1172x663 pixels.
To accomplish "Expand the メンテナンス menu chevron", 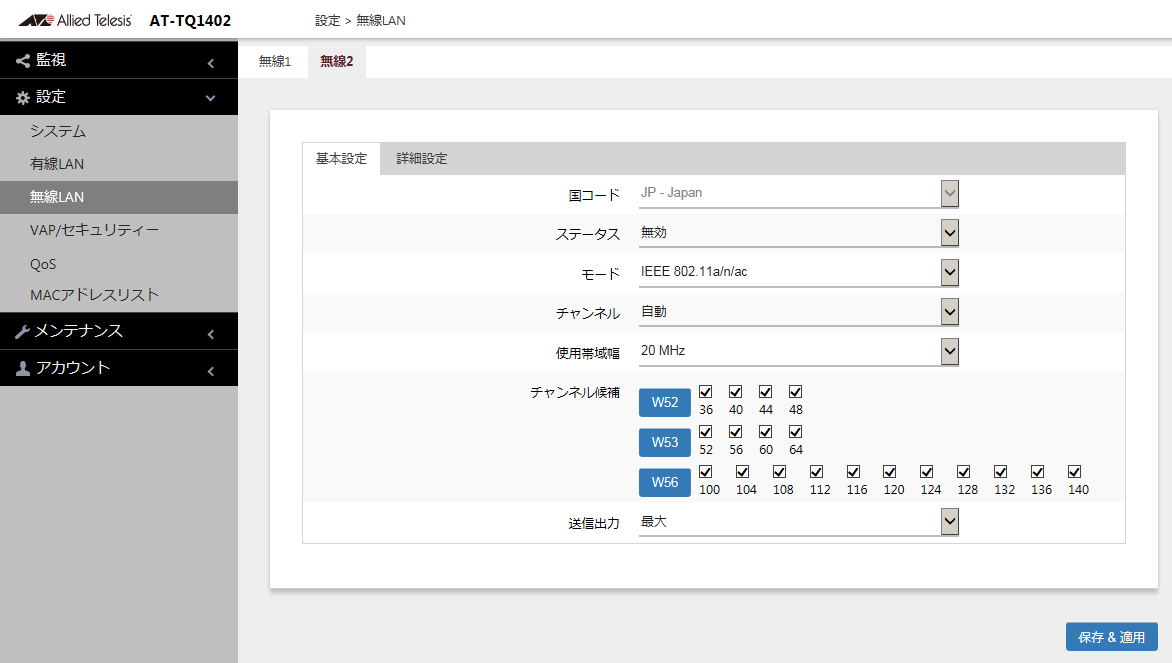I will [x=211, y=334].
